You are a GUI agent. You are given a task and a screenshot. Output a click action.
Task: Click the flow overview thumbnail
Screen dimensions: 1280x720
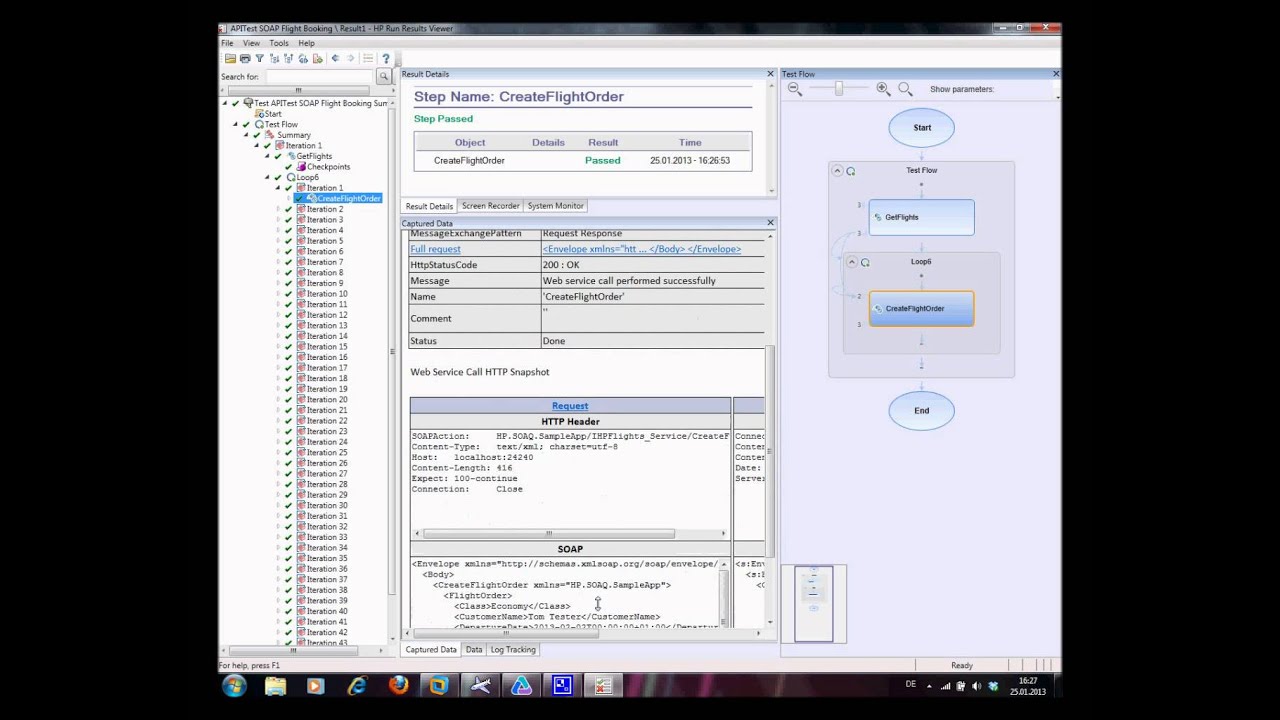pos(814,604)
